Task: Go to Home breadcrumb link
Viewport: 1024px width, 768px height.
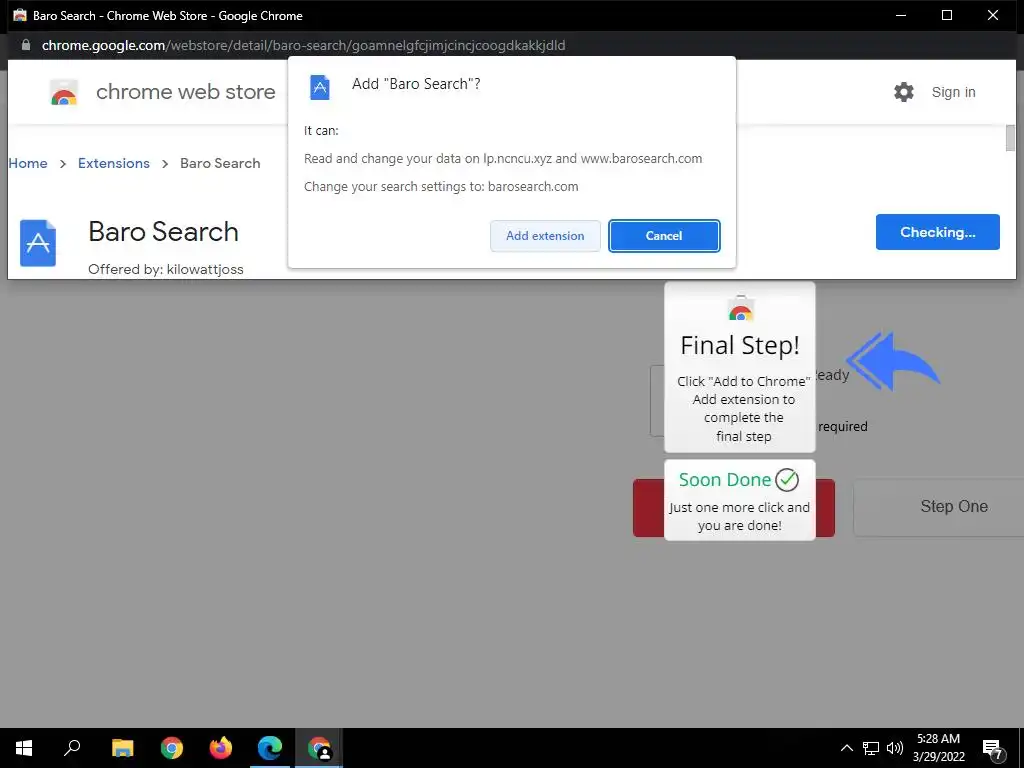Action: point(28,163)
